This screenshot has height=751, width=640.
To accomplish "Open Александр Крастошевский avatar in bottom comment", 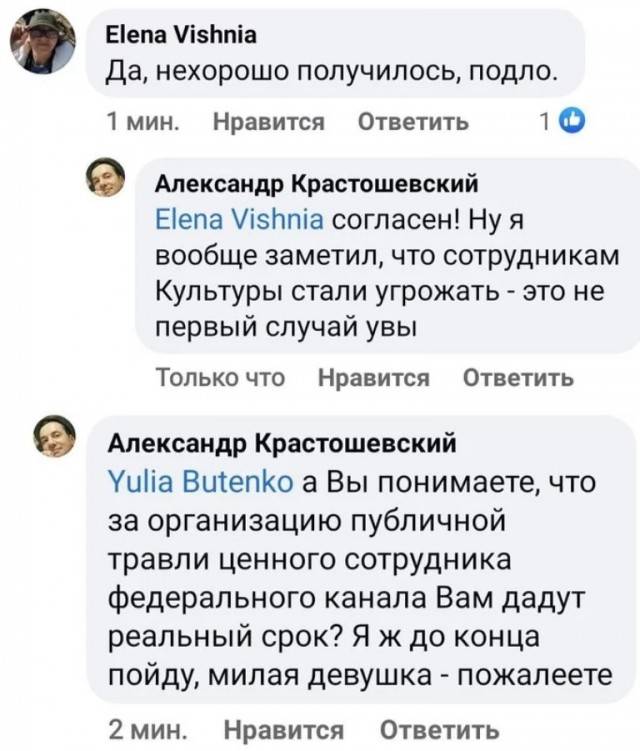I will (57, 436).
